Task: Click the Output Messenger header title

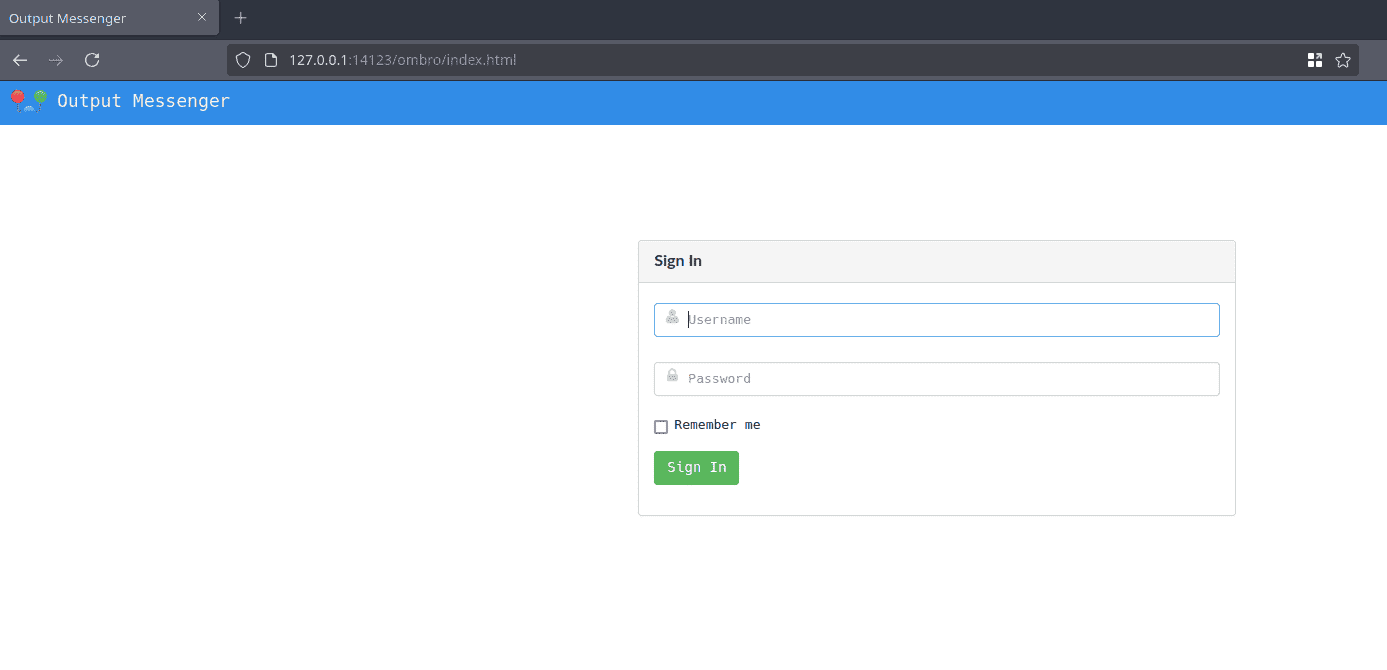Action: (x=143, y=101)
